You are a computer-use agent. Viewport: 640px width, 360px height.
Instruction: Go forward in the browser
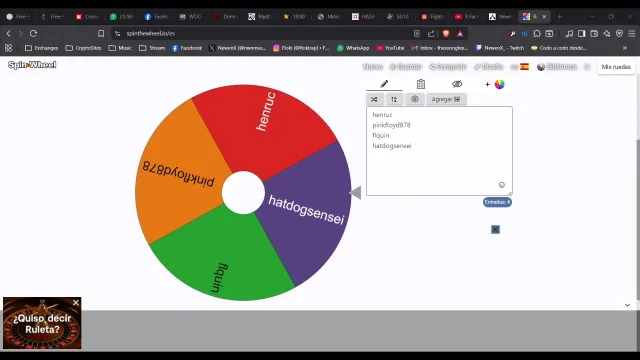[20, 33]
